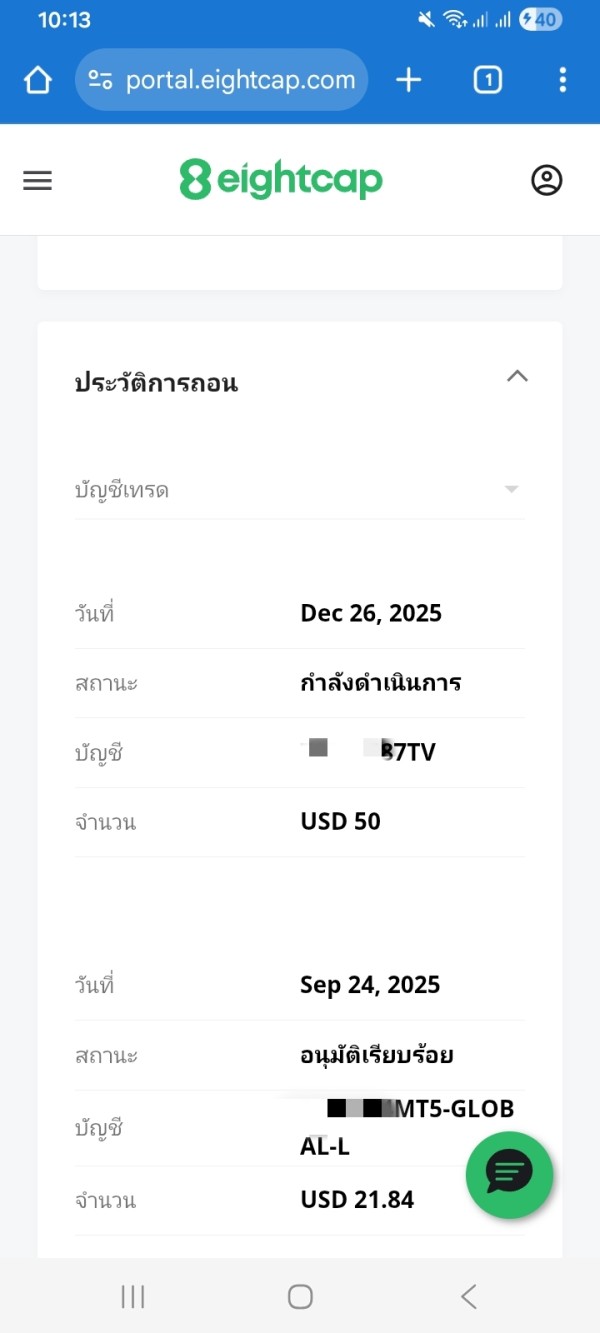View site information icon in address bar
This screenshot has height=1333, width=600.
point(100,80)
